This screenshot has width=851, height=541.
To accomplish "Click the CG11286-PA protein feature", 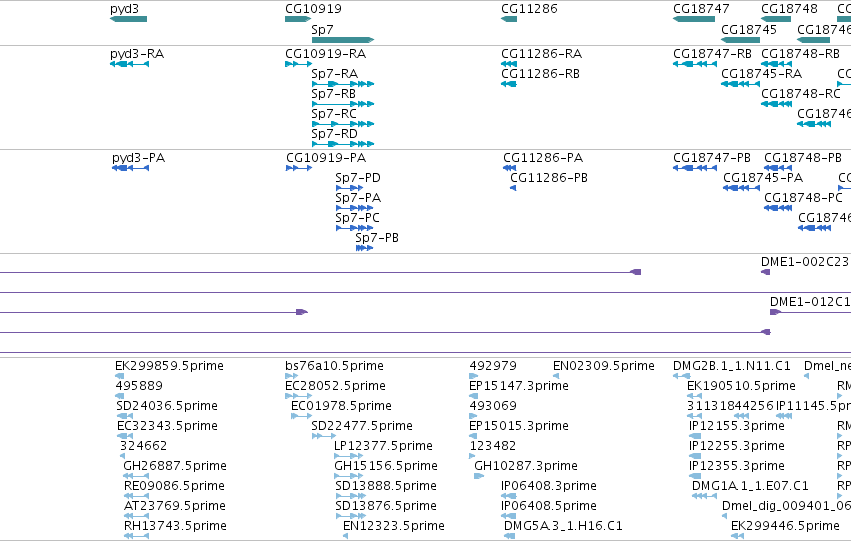I will coord(510,168).
